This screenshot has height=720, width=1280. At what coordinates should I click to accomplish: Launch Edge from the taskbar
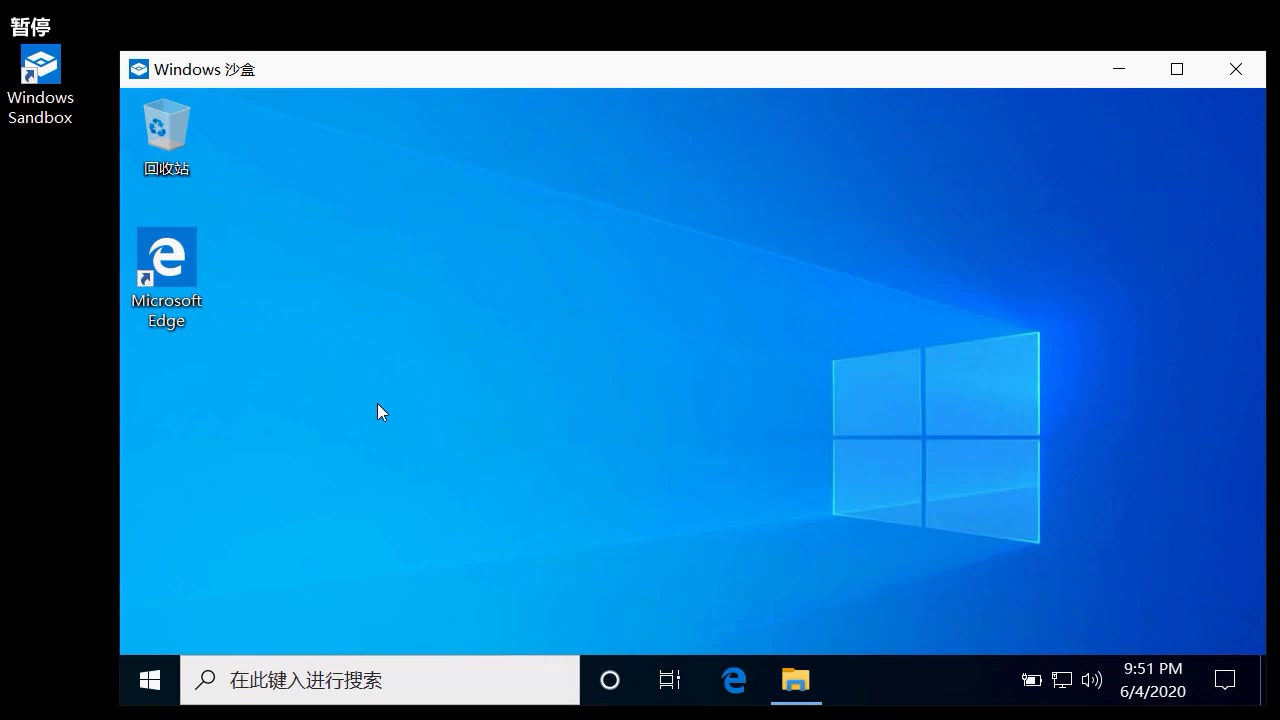(x=733, y=680)
